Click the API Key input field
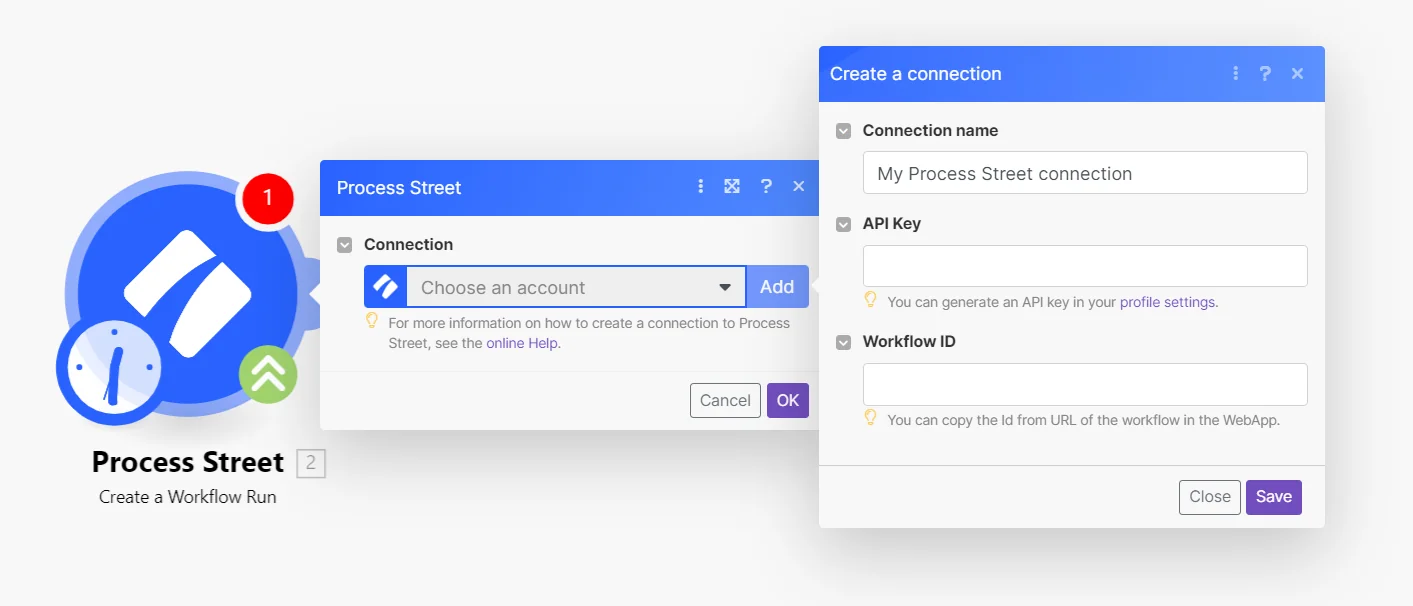This screenshot has height=606, width=1413. (1085, 266)
